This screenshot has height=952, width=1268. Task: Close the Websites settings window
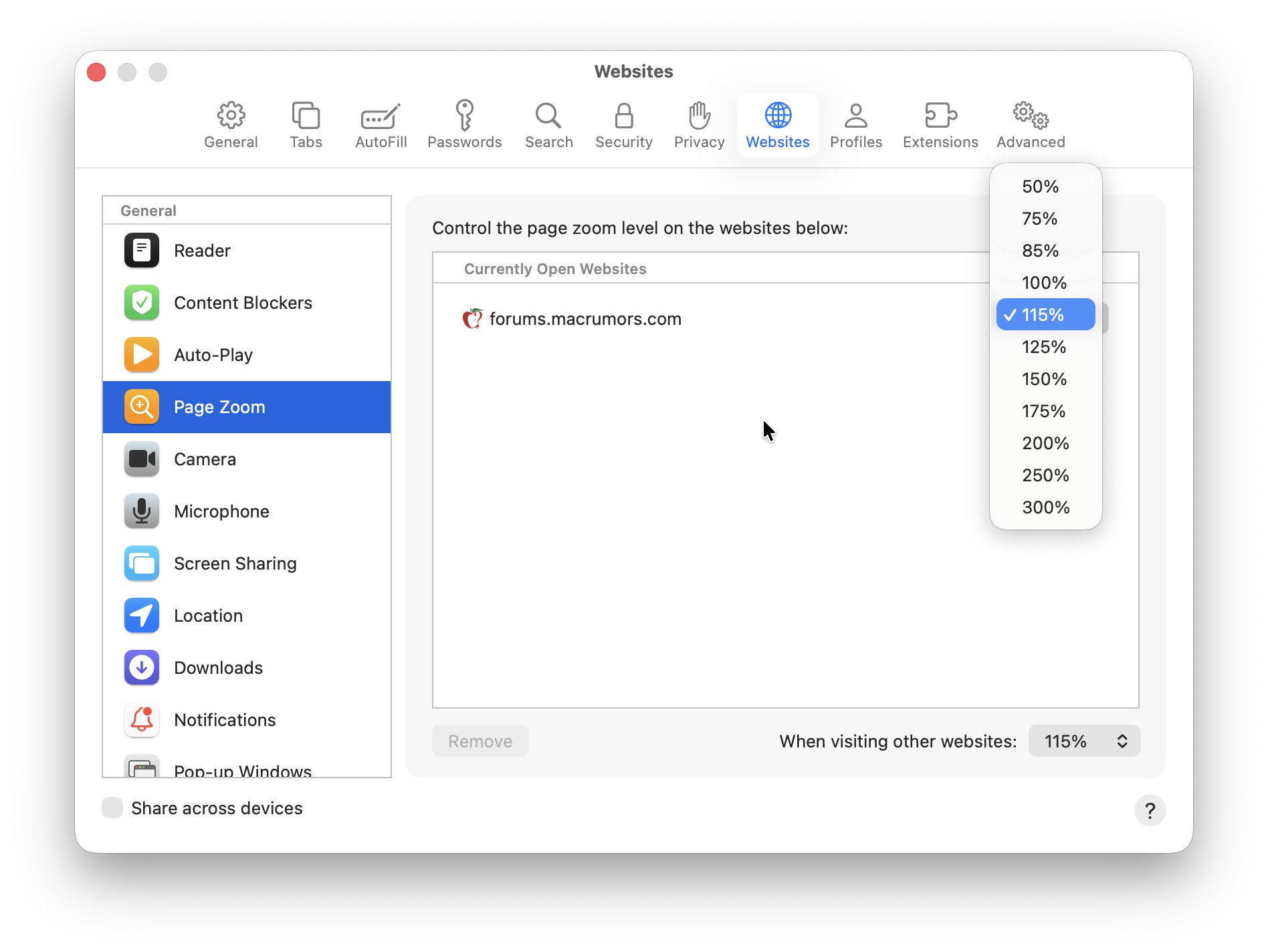(96, 72)
